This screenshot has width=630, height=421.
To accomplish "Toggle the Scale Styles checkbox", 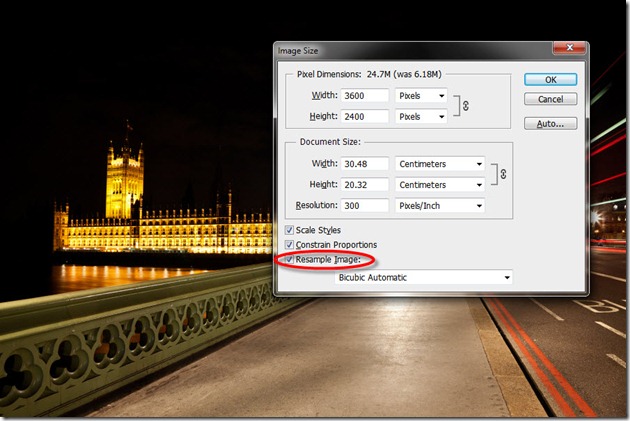I will tap(289, 230).
